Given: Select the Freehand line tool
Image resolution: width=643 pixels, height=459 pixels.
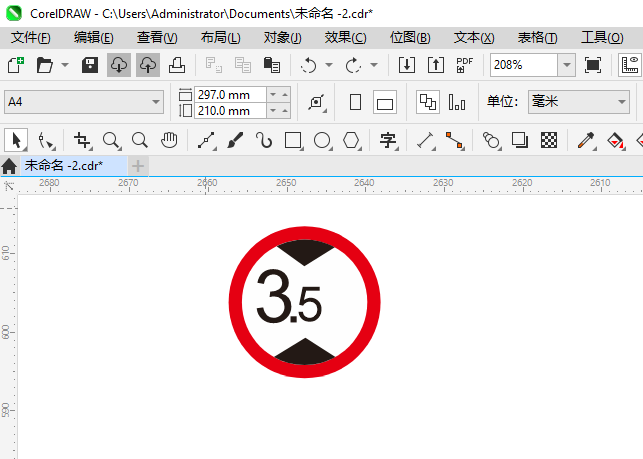Looking at the screenshot, I should [x=206, y=140].
